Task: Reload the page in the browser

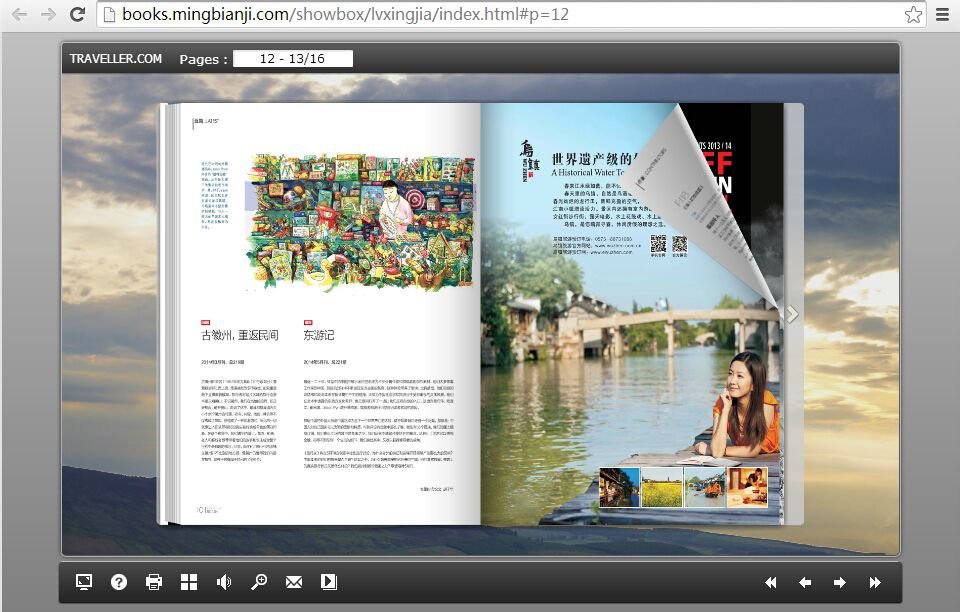Action: [77, 14]
